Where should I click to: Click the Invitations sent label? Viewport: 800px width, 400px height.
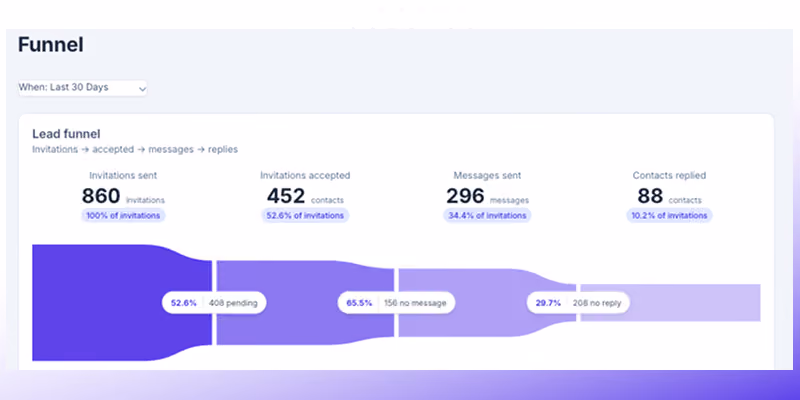123,176
